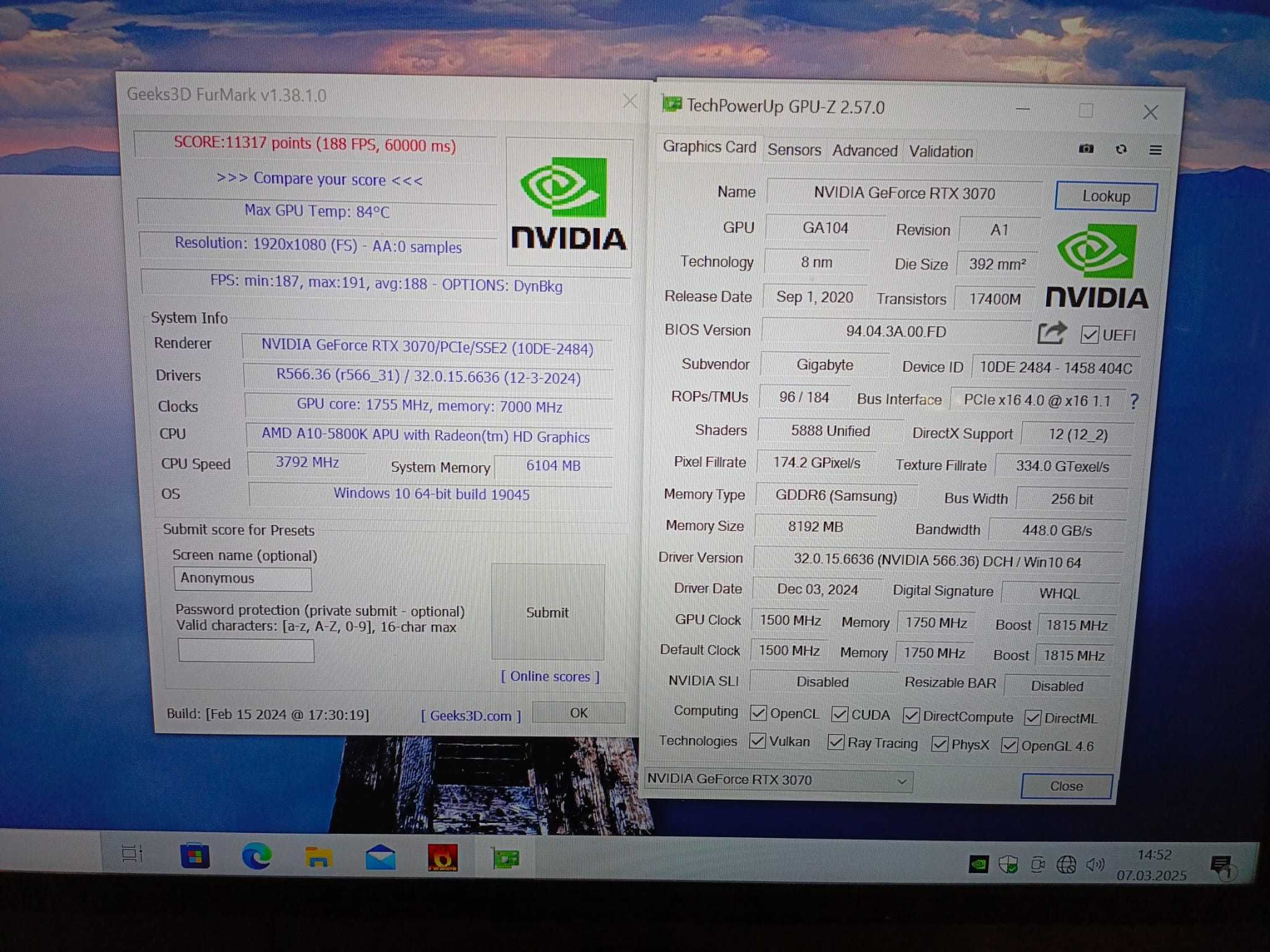Click the GPU-Z title bar app icon

coord(672,104)
